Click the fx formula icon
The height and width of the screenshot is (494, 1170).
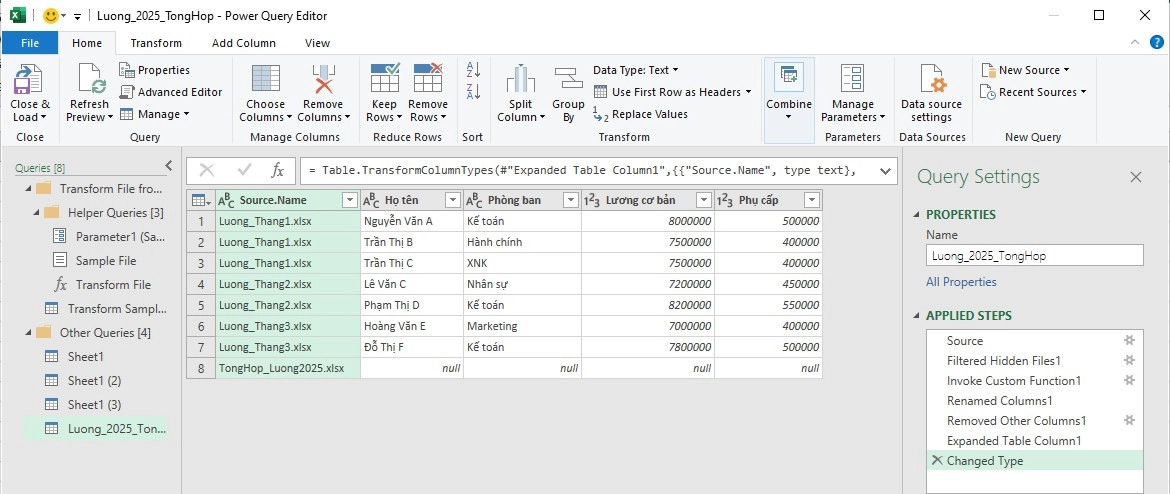278,171
